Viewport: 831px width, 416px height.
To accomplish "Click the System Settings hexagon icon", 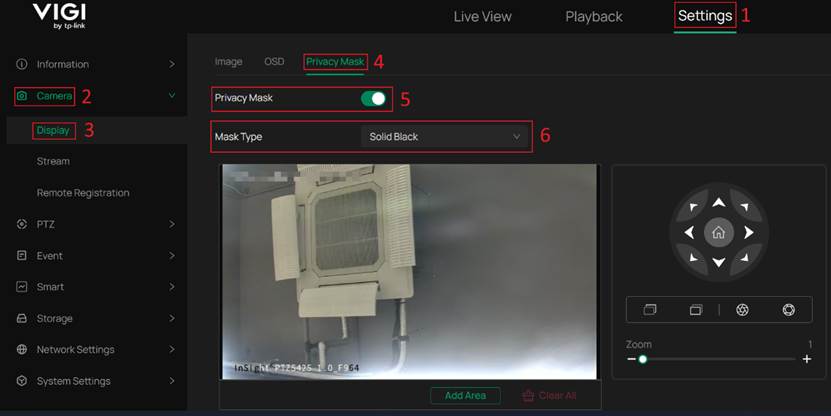I will pyautogui.click(x=22, y=381).
